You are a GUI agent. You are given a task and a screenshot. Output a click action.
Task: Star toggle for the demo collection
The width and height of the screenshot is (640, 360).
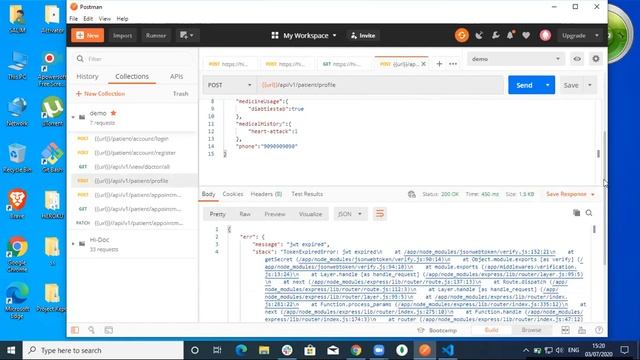113,113
